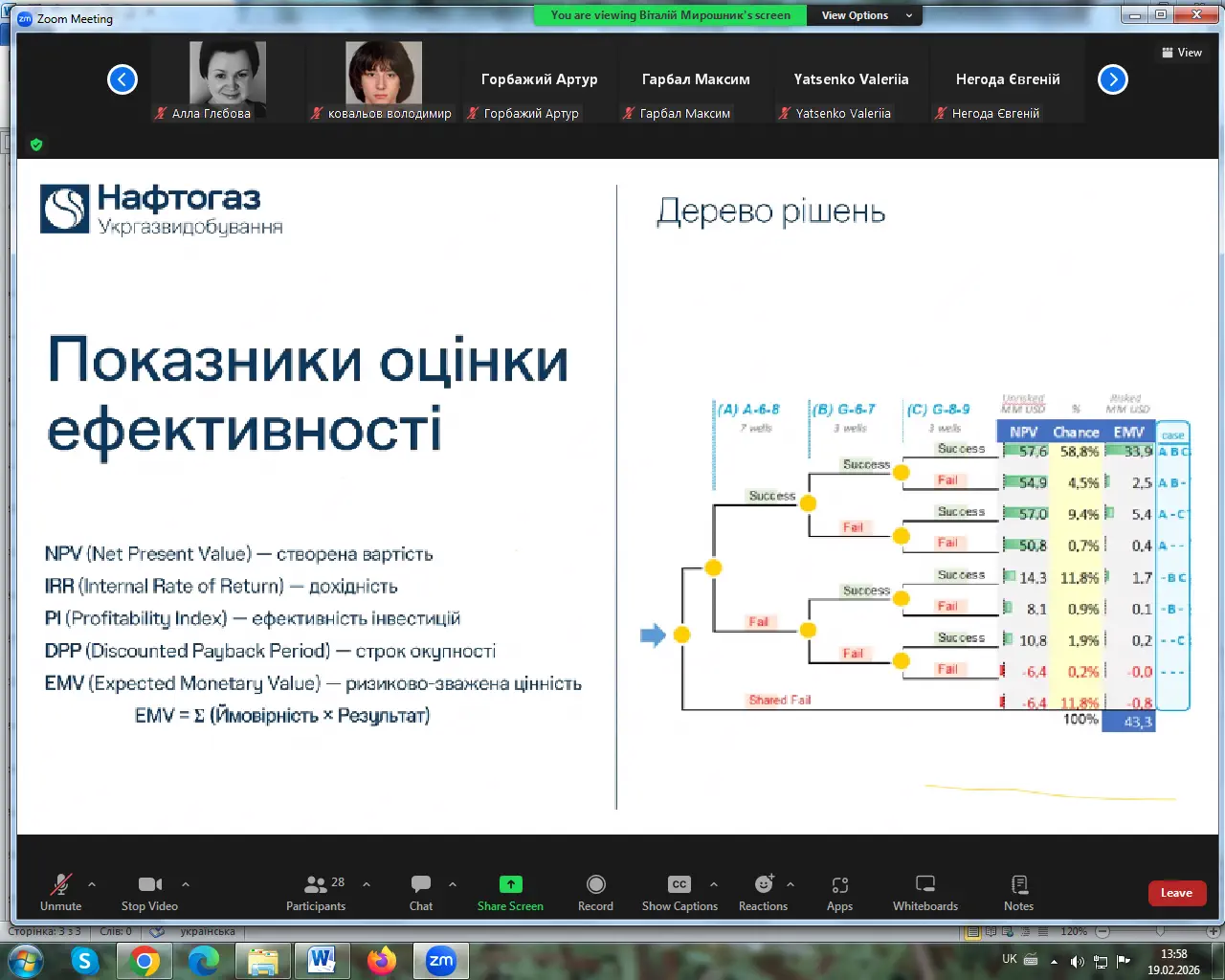1225x980 pixels.
Task: Start recording the meeting
Action: (595, 891)
